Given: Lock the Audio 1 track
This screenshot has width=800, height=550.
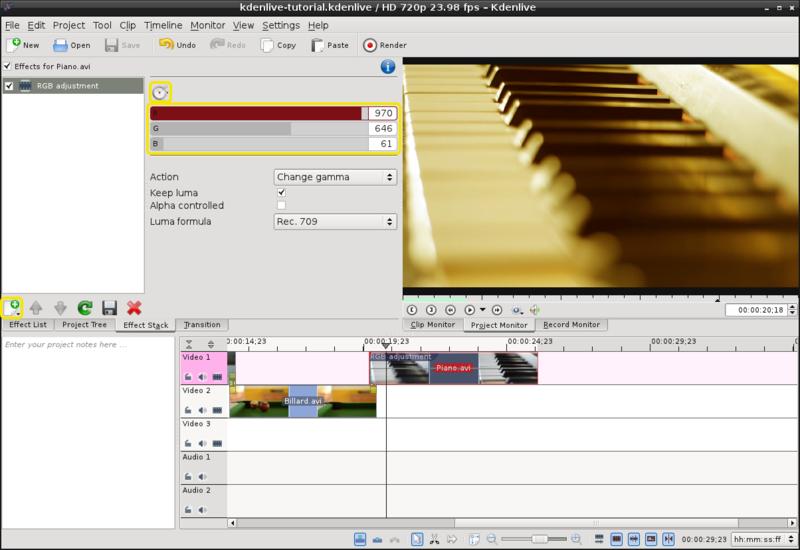Looking at the screenshot, I should coord(188,477).
